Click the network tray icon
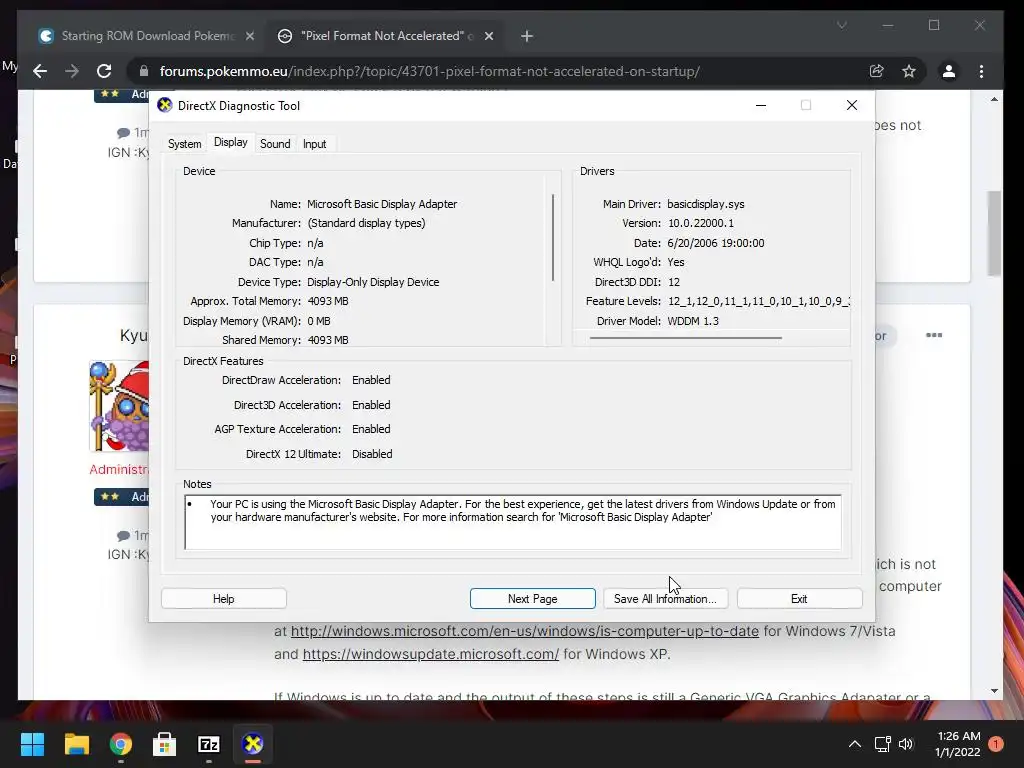Image resolution: width=1024 pixels, height=768 pixels. point(882,744)
